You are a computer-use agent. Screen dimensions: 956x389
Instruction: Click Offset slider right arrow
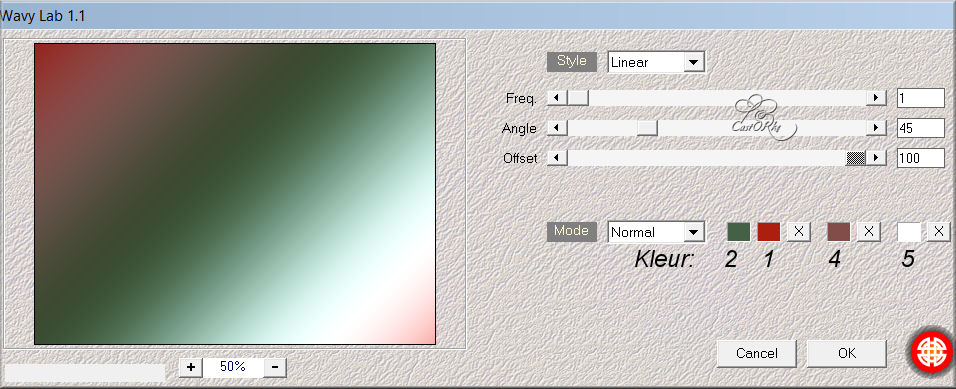[876, 158]
